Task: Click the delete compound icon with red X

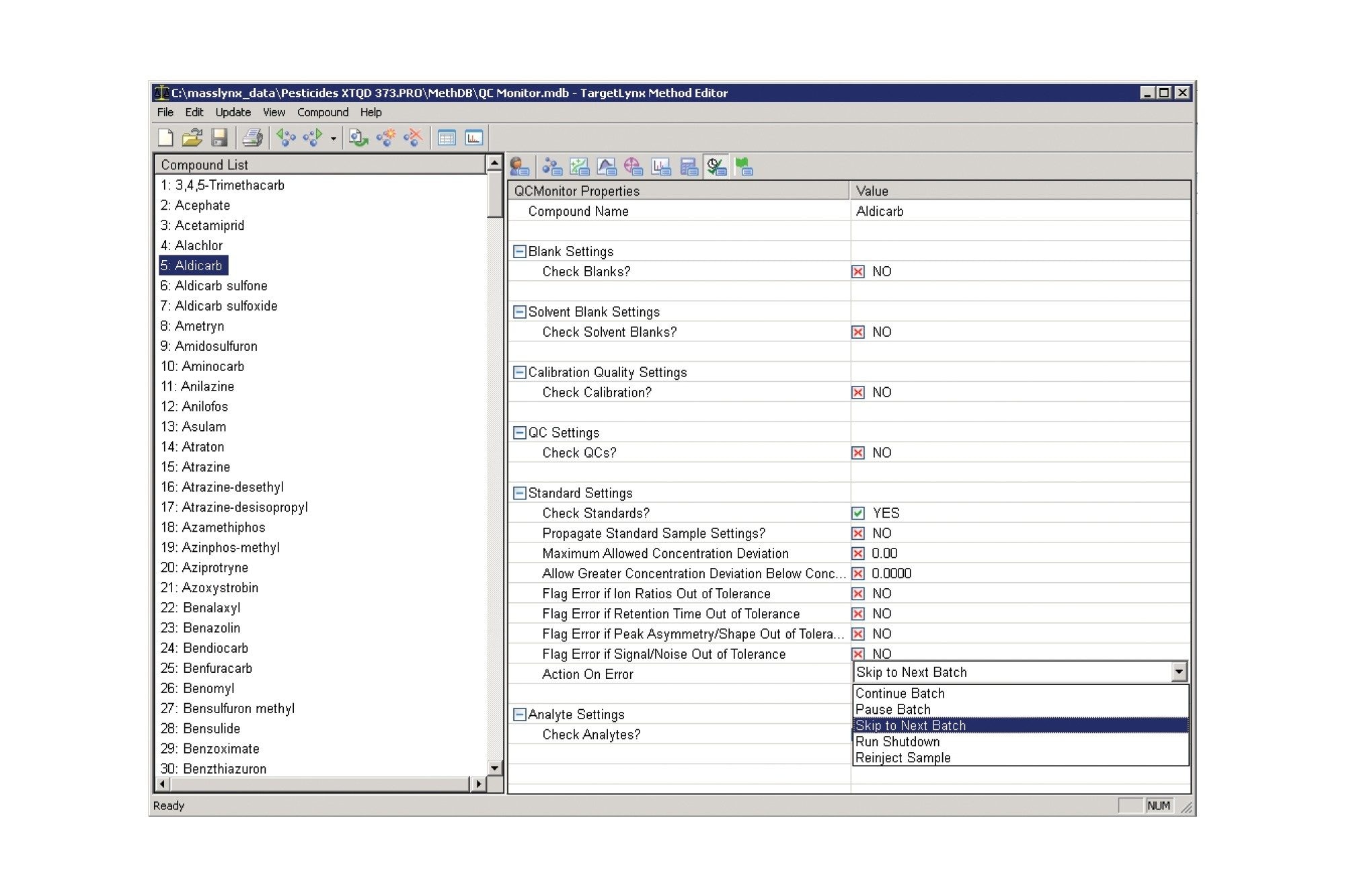Action: click(413, 138)
